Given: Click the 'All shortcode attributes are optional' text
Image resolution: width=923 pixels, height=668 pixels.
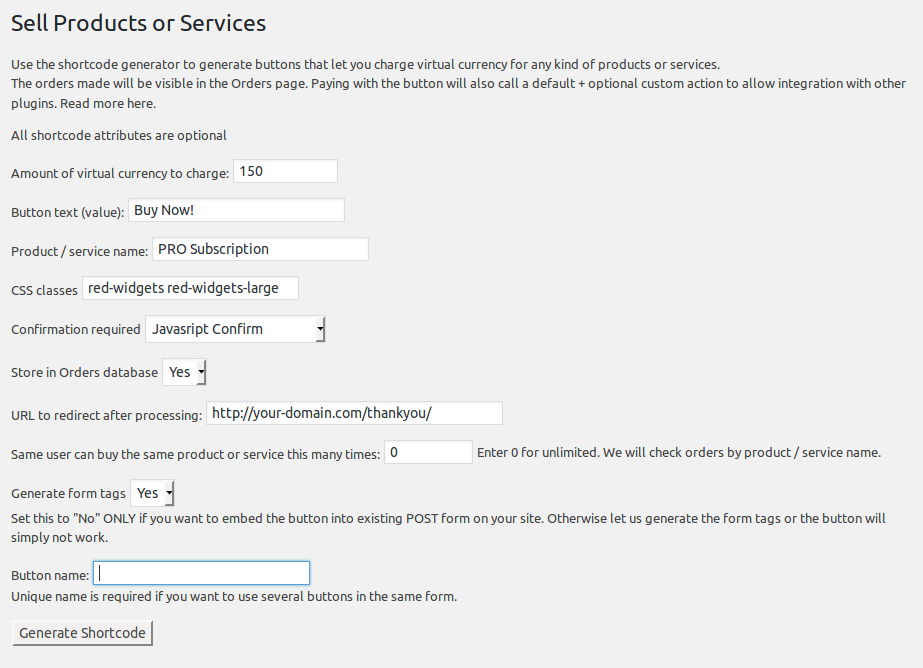Looking at the screenshot, I should (x=119, y=135).
